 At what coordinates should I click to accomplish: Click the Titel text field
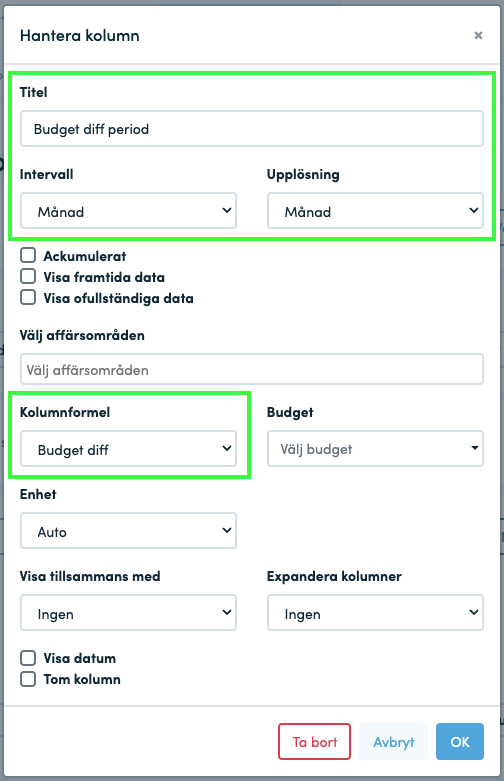(x=252, y=129)
